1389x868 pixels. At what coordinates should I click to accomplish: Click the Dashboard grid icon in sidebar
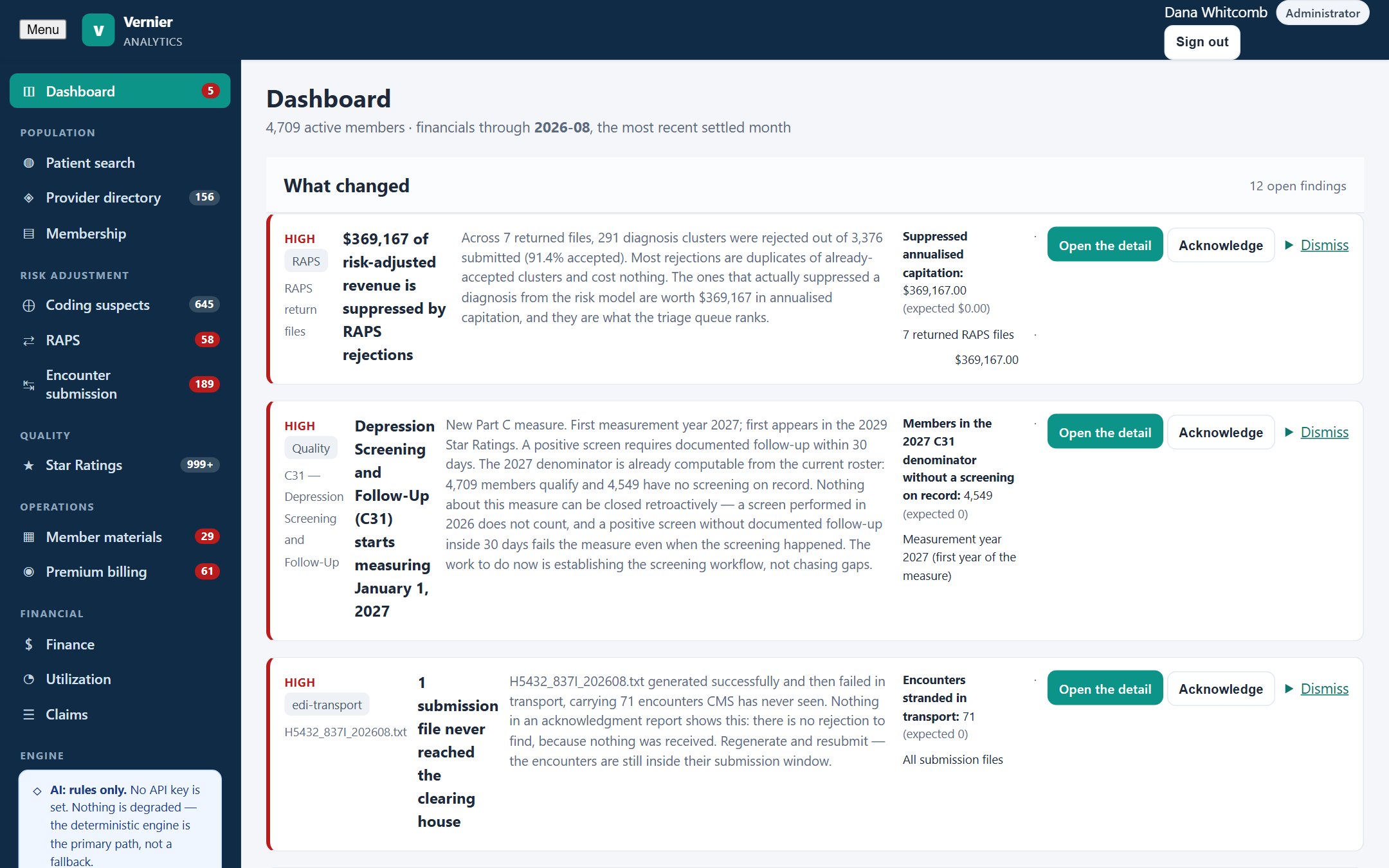[29, 91]
